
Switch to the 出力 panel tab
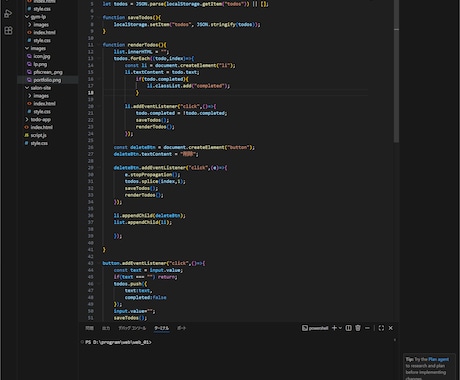tap(106, 328)
